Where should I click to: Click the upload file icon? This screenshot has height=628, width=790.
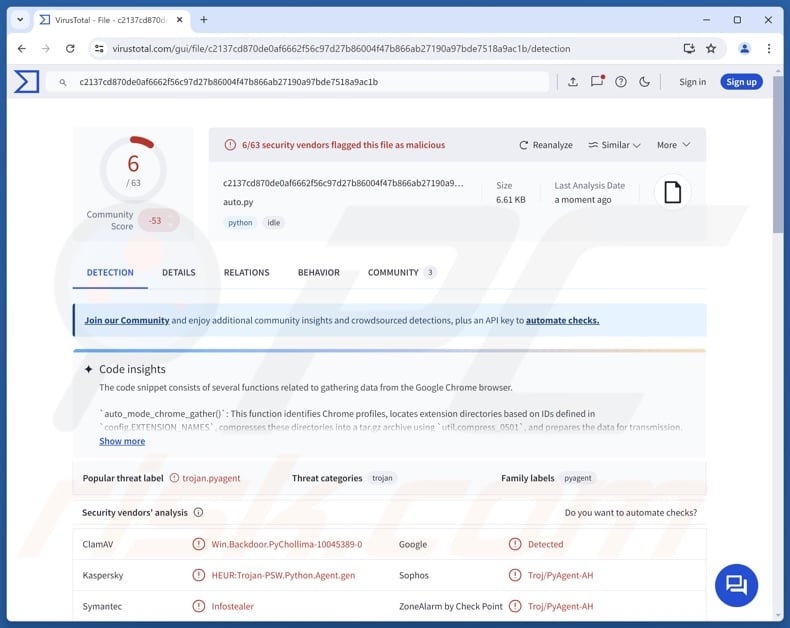pos(573,82)
